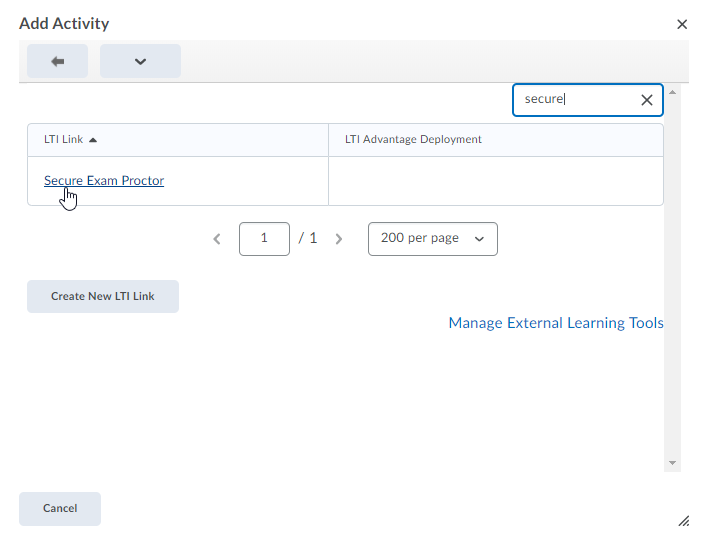709x547 pixels.
Task: Open Manage External Learning Tools link
Action: coord(555,323)
